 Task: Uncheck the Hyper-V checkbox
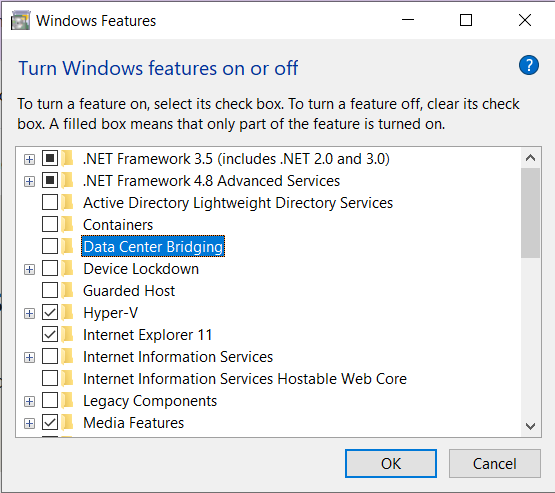pos(50,313)
